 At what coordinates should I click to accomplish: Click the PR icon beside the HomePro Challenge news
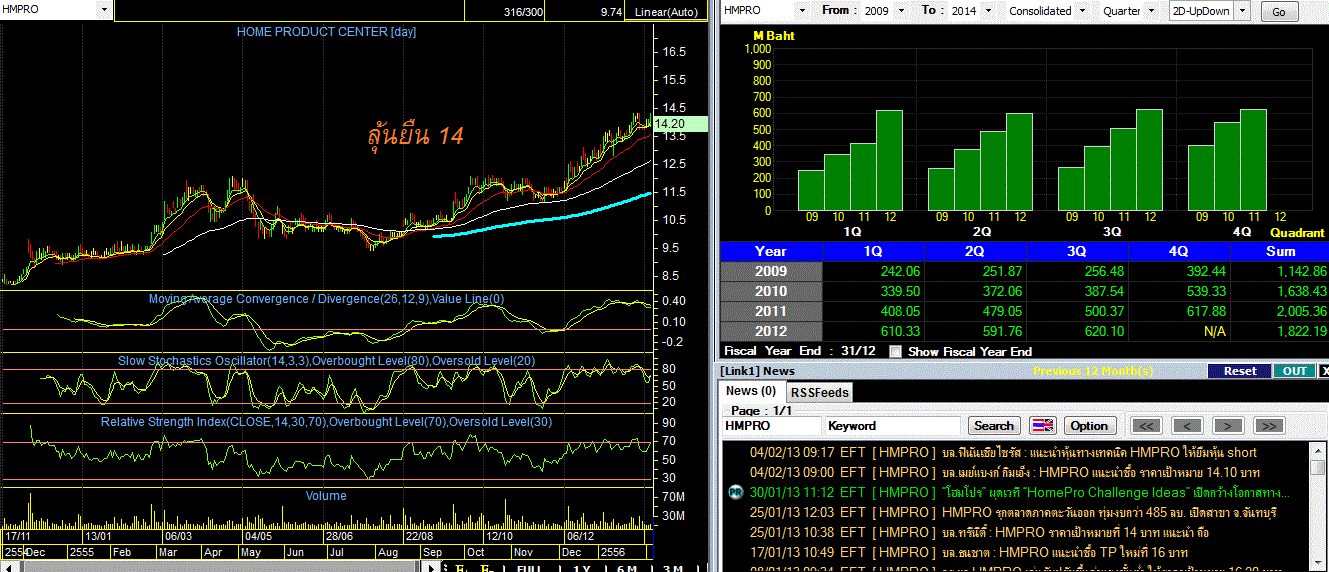click(735, 492)
